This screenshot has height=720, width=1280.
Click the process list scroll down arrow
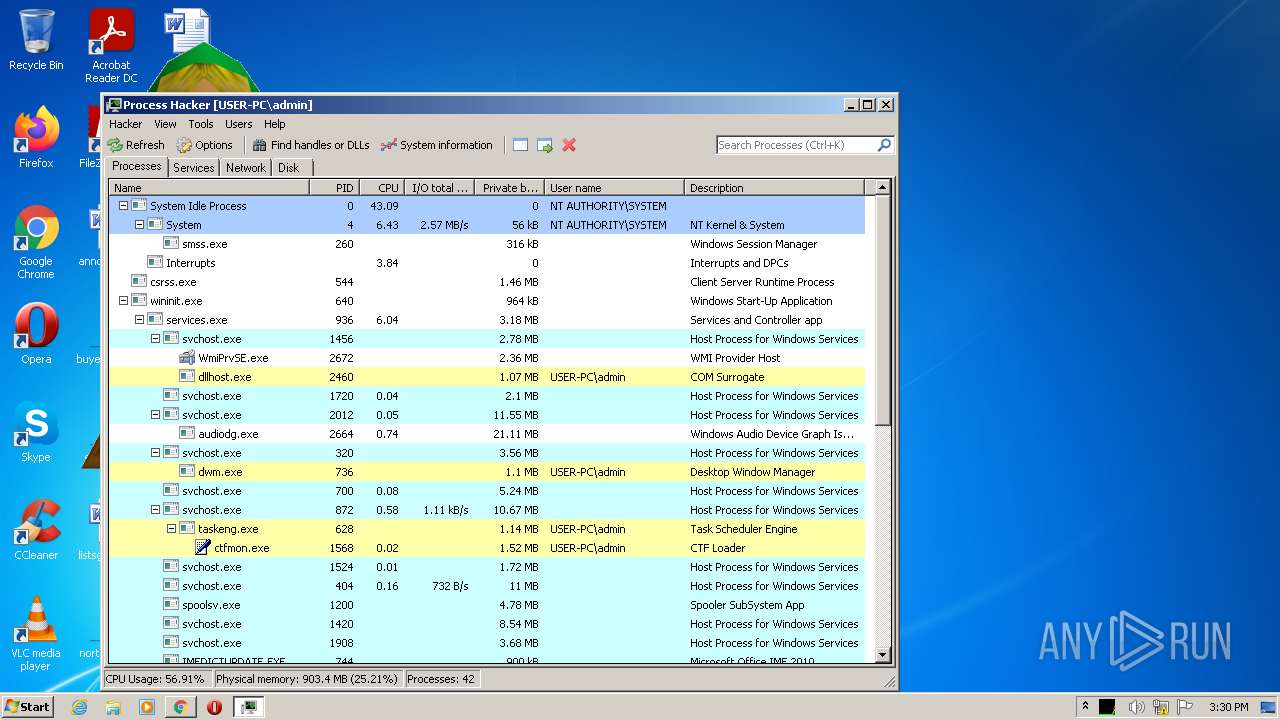click(882, 655)
